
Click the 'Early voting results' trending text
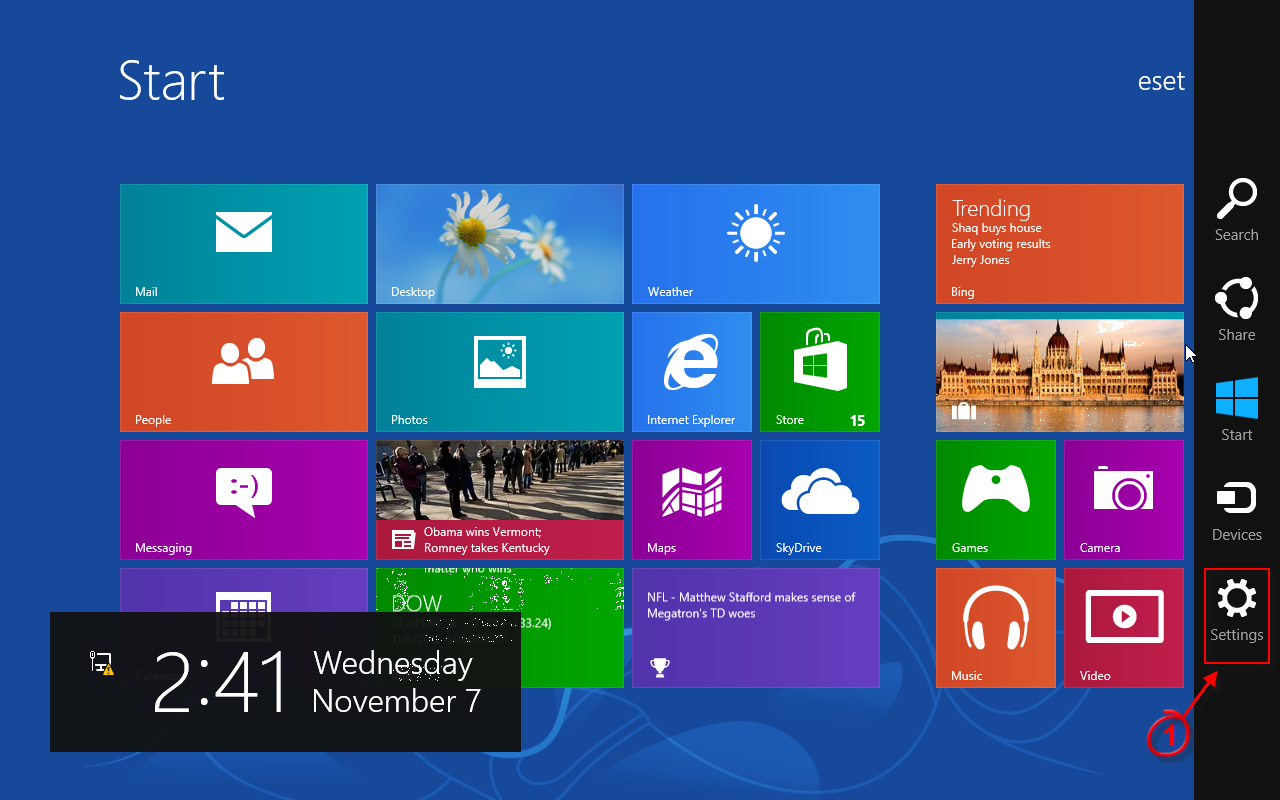click(x=1001, y=244)
